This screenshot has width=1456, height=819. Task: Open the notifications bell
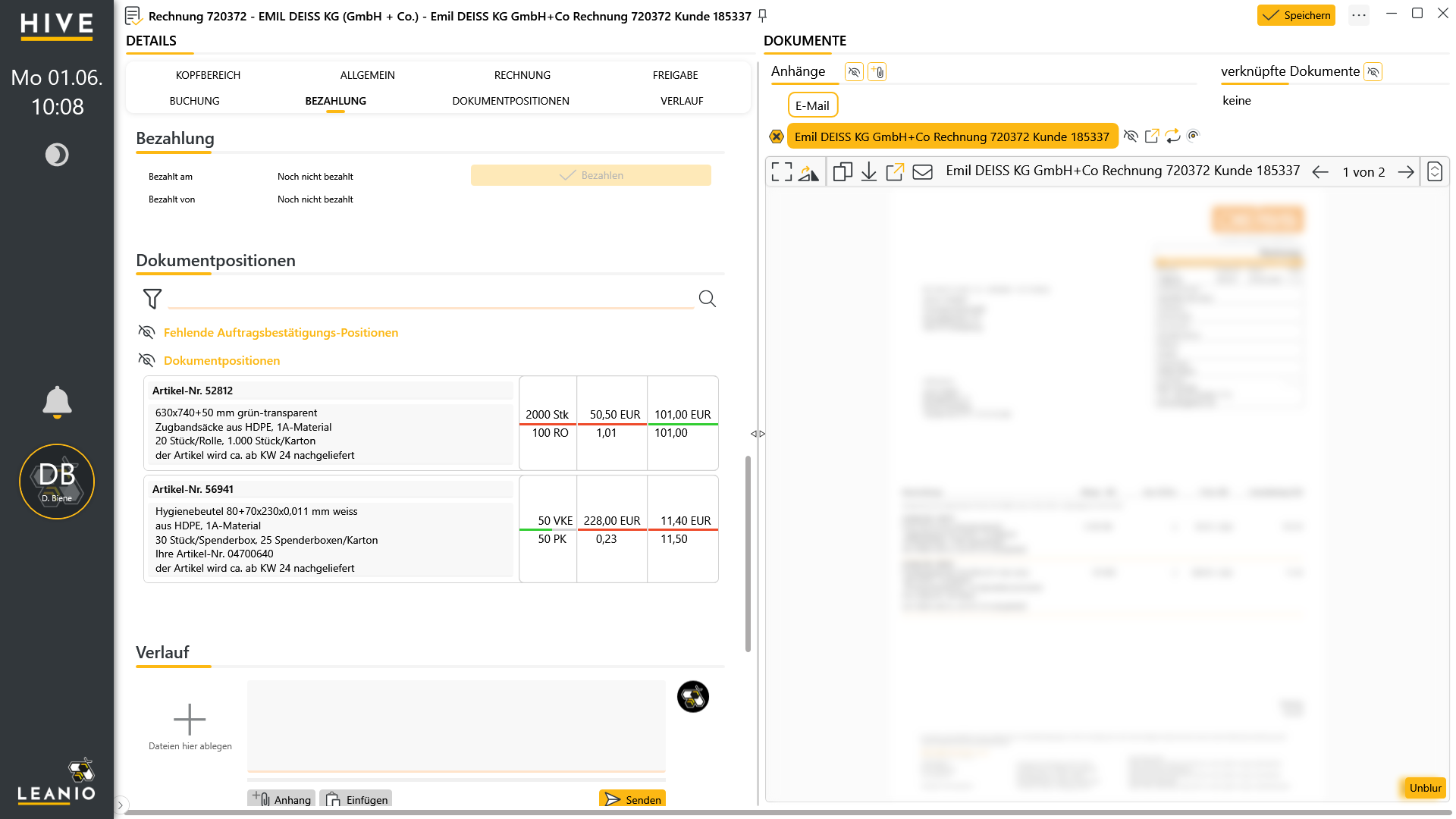click(57, 402)
